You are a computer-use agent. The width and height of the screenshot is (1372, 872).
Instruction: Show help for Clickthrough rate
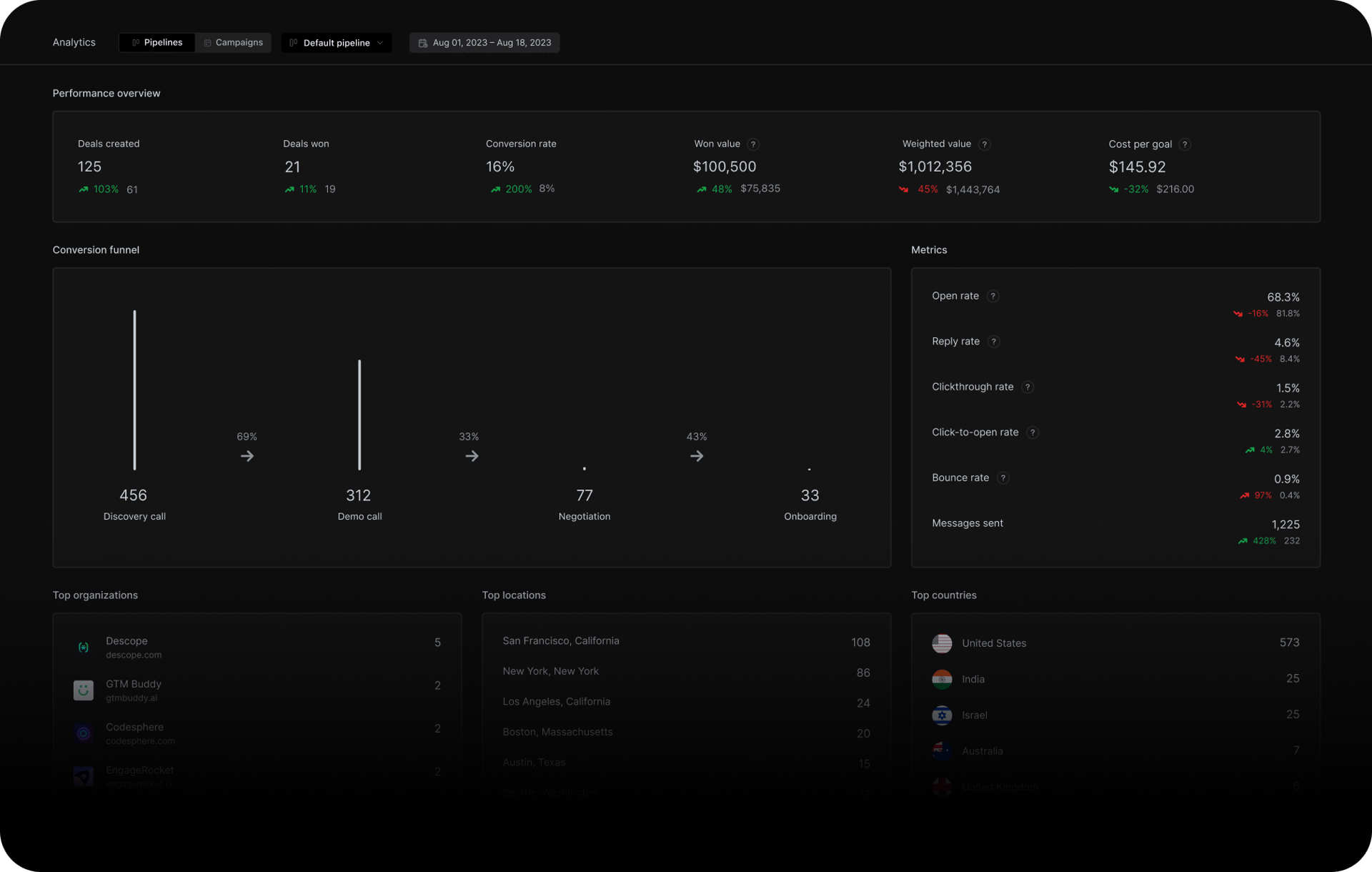(x=1028, y=387)
